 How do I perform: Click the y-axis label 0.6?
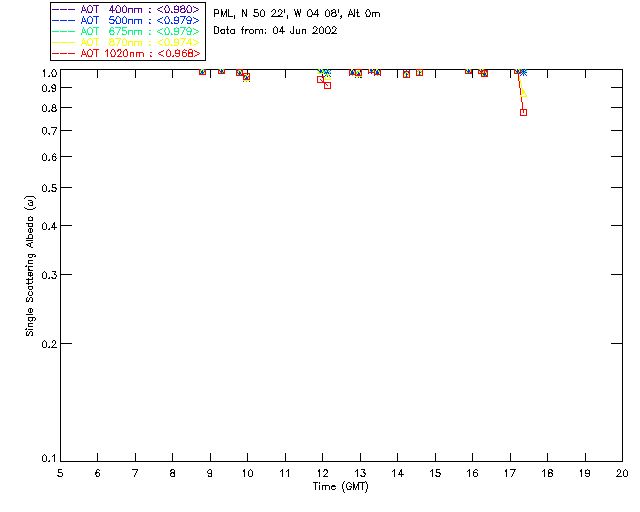pyautogui.click(x=49, y=157)
